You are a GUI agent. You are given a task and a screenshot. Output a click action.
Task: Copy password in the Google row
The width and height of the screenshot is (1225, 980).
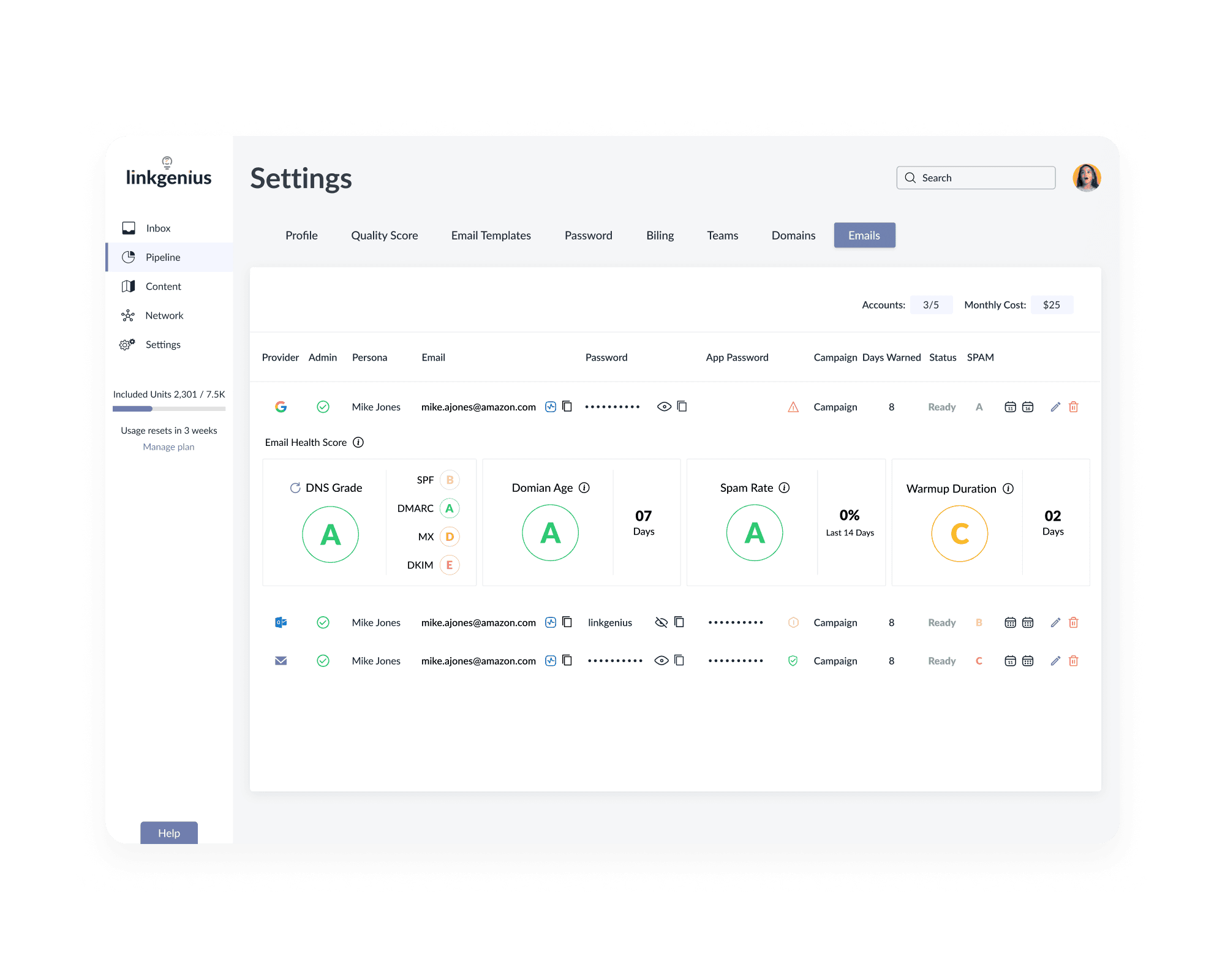[682, 407]
